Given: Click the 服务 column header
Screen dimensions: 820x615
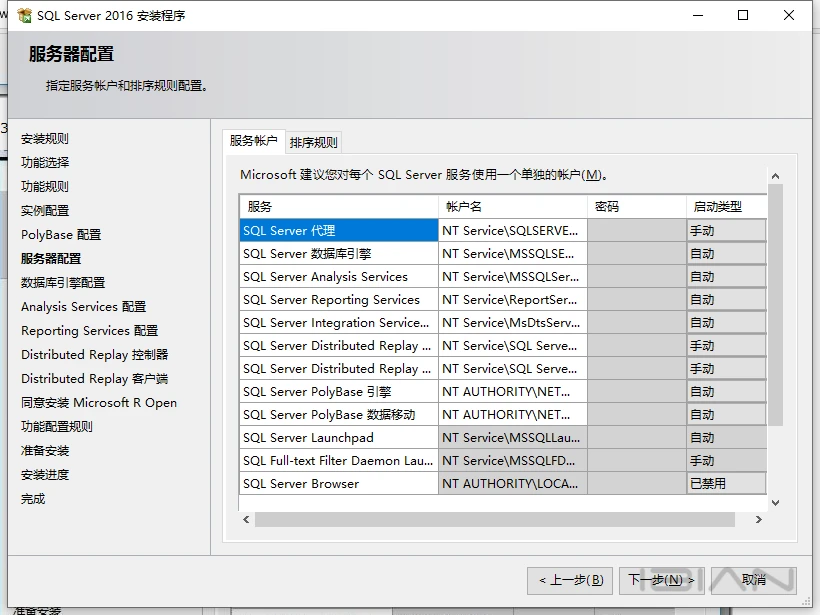Looking at the screenshot, I should pos(339,207).
